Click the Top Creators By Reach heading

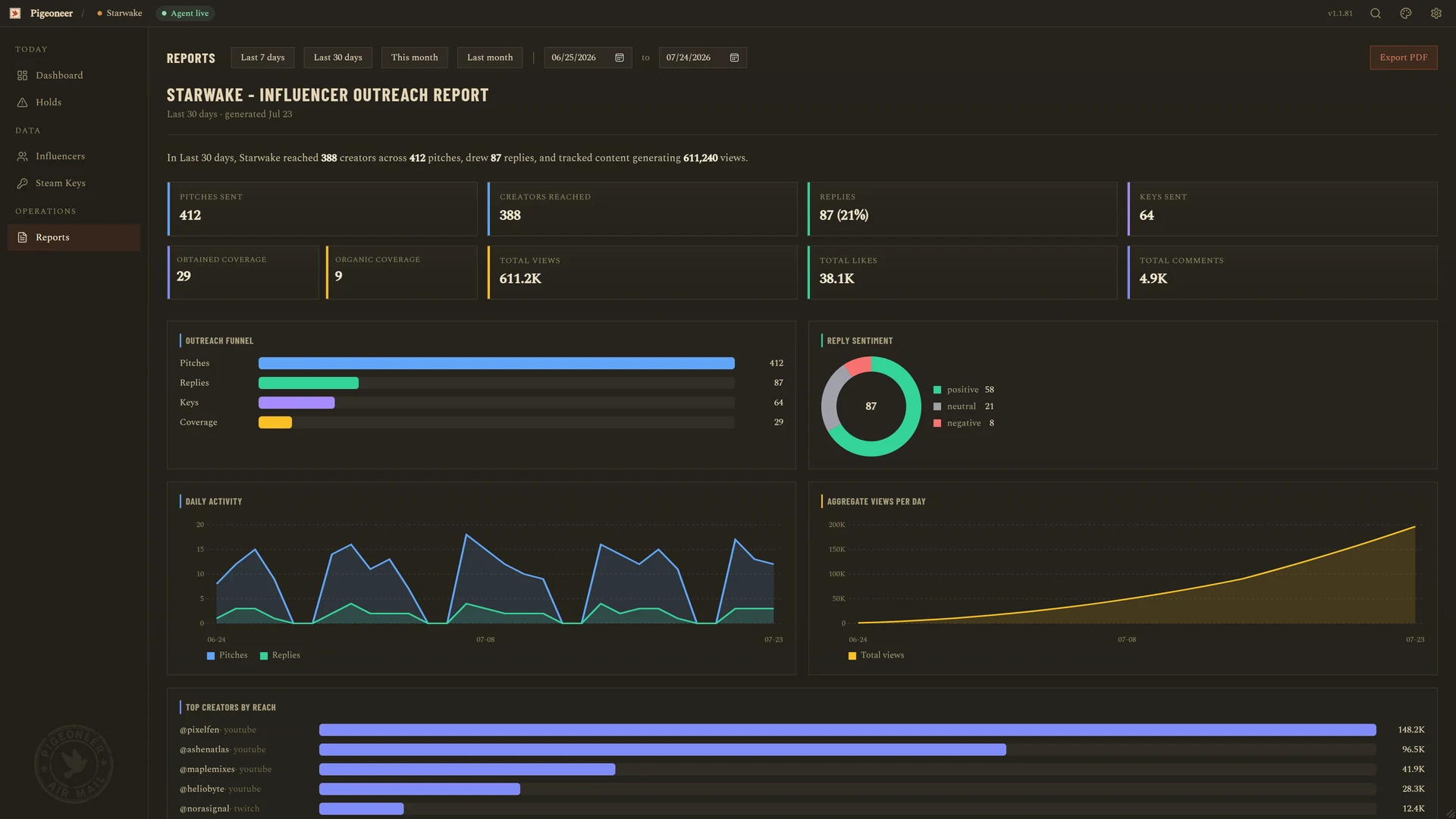(231, 708)
